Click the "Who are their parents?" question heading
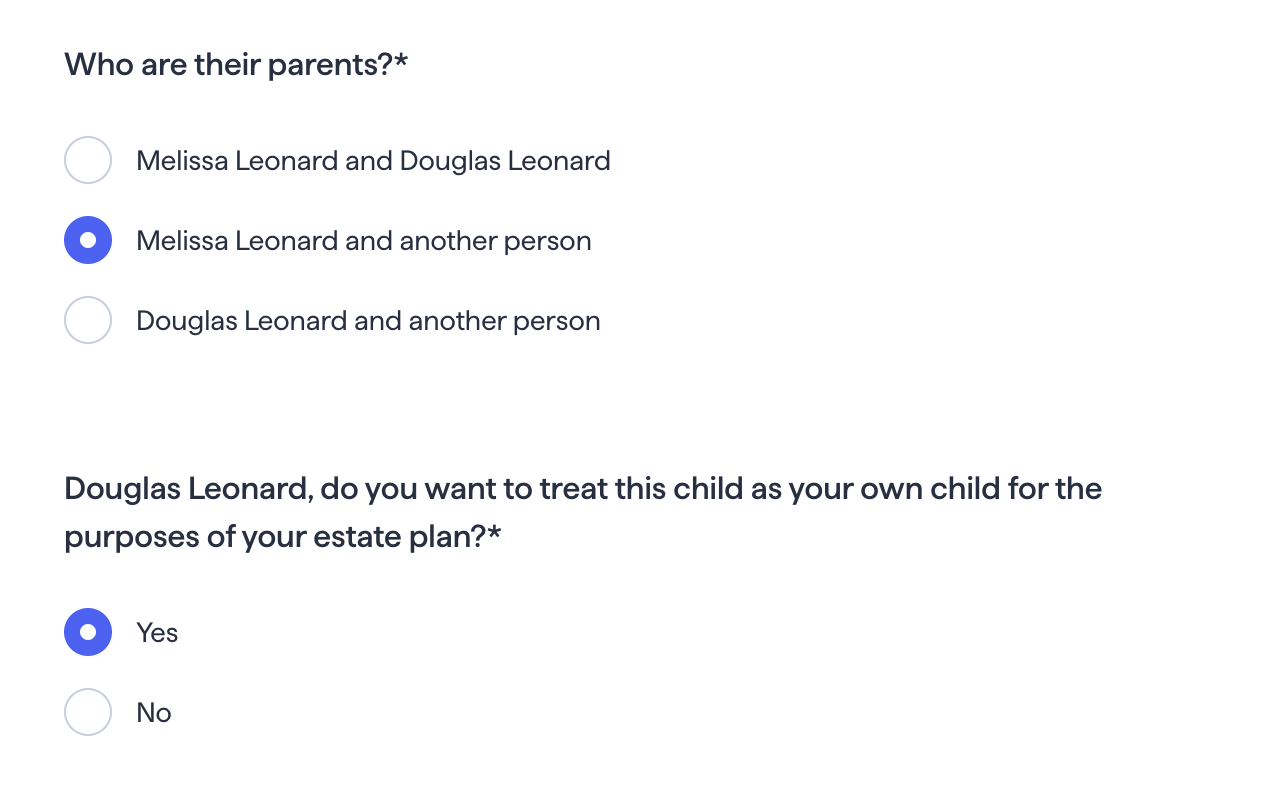This screenshot has height=802, width=1276. (x=229, y=66)
